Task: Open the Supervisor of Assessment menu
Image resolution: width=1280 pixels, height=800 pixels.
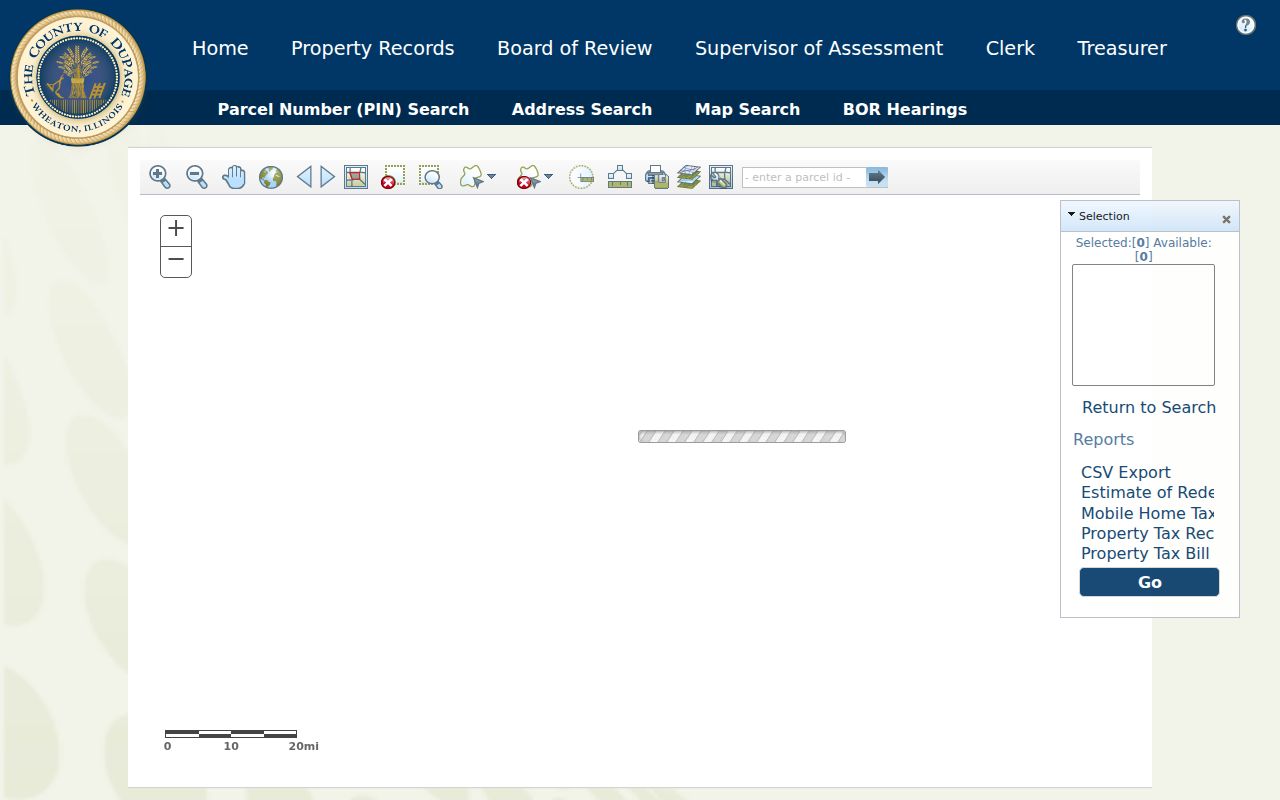Action: point(819,48)
